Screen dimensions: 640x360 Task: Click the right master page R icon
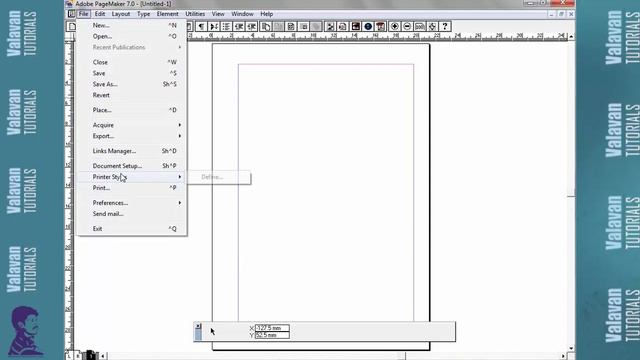click(x=78, y=356)
